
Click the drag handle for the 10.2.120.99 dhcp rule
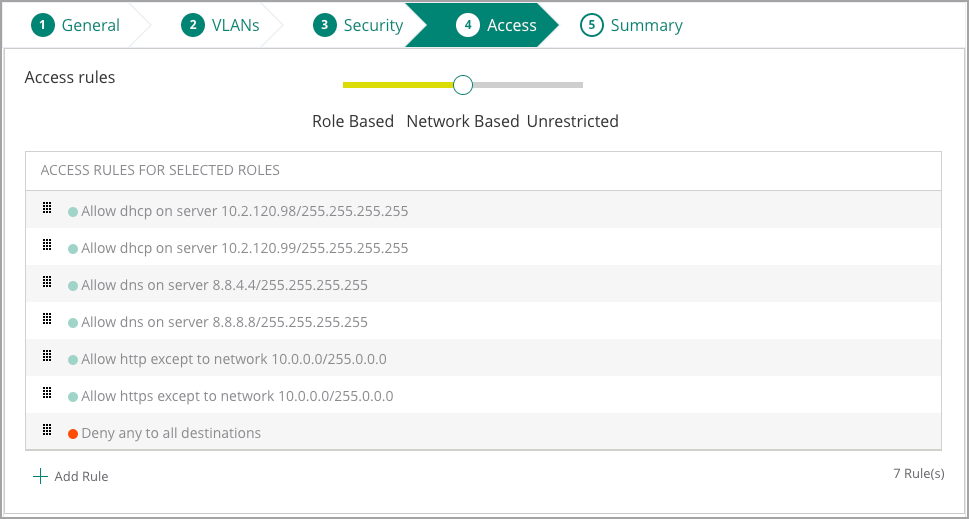[46, 245]
